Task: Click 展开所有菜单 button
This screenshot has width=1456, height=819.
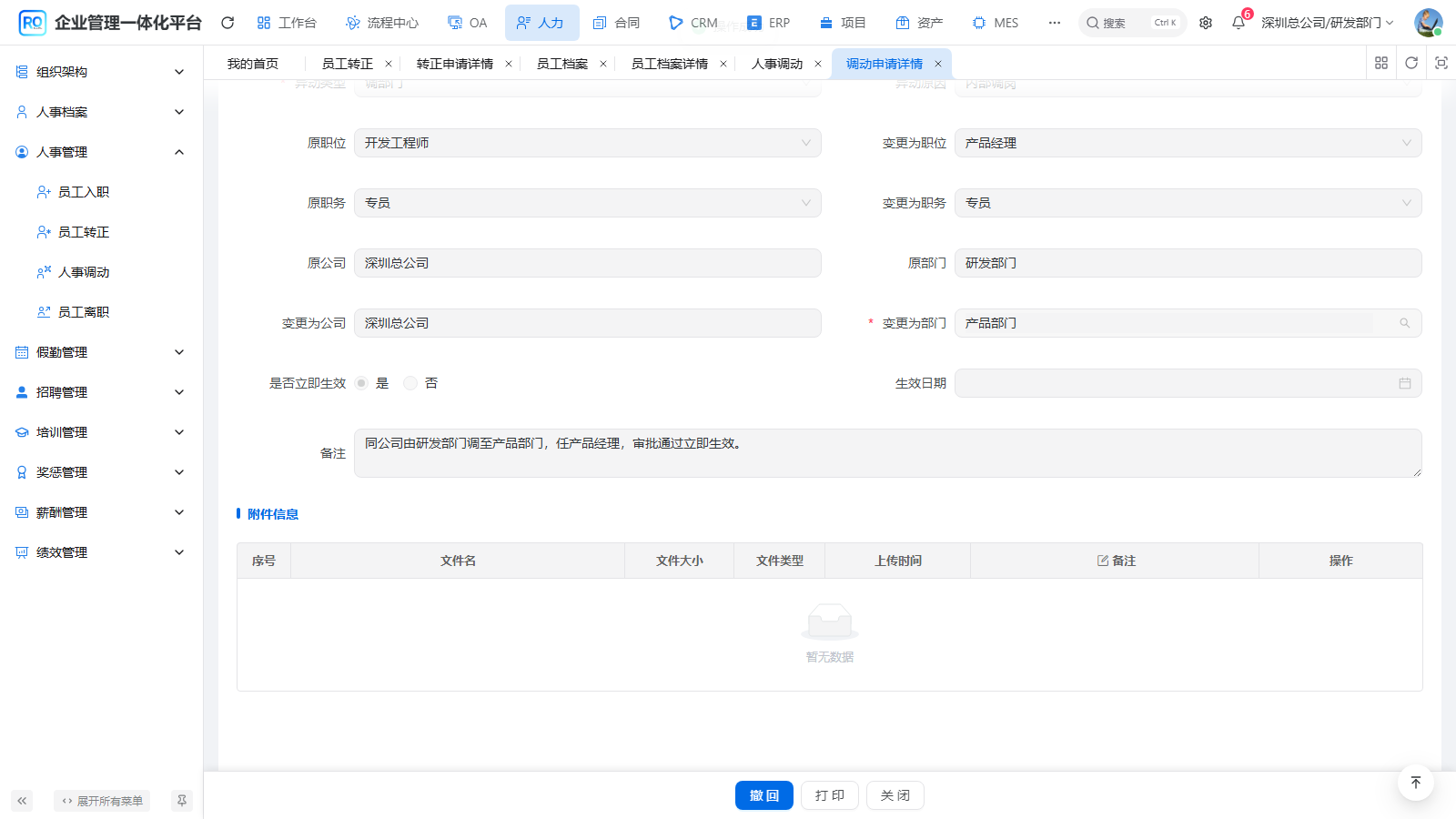Action: pos(102,801)
